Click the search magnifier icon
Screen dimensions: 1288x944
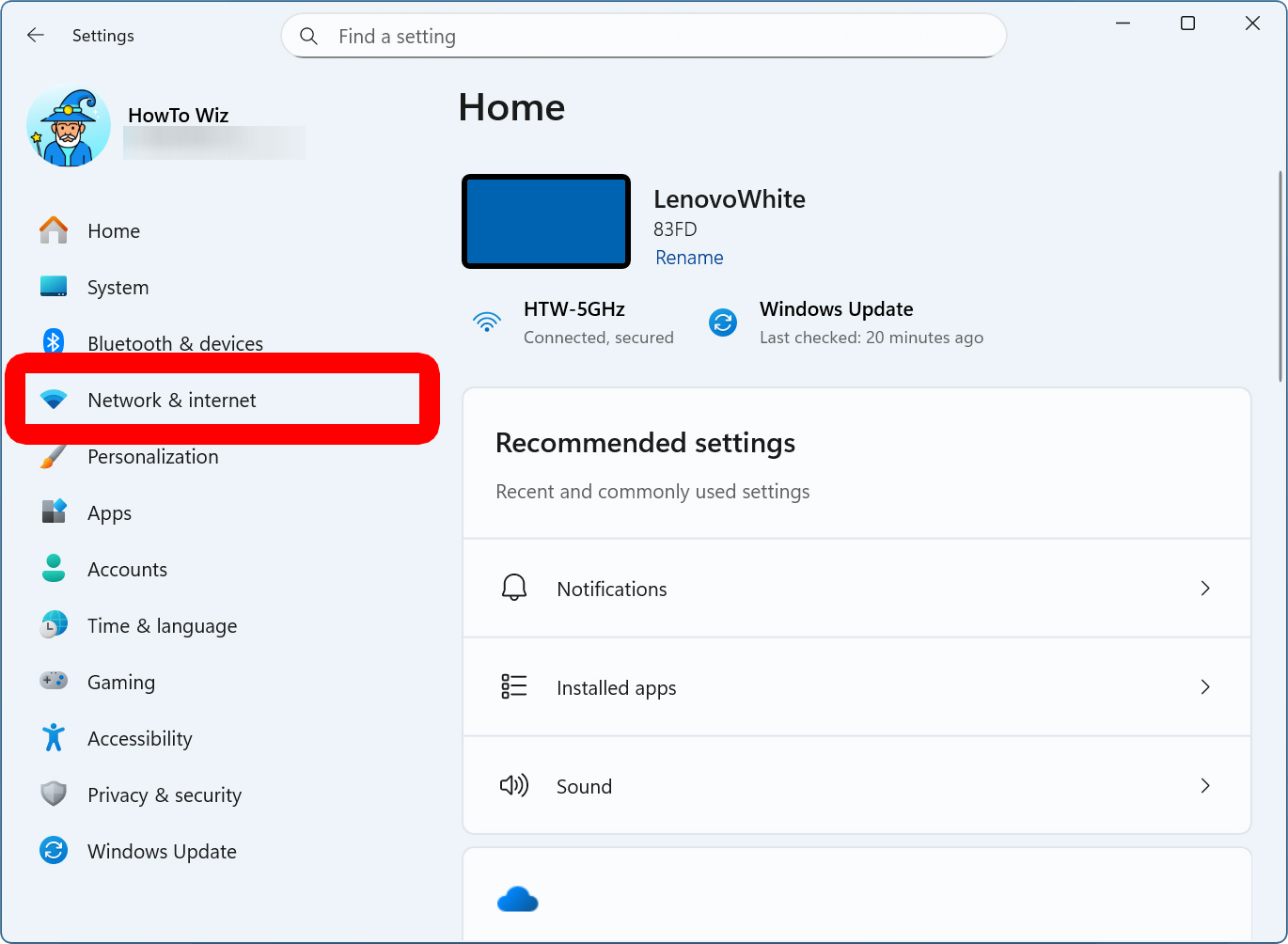[308, 36]
